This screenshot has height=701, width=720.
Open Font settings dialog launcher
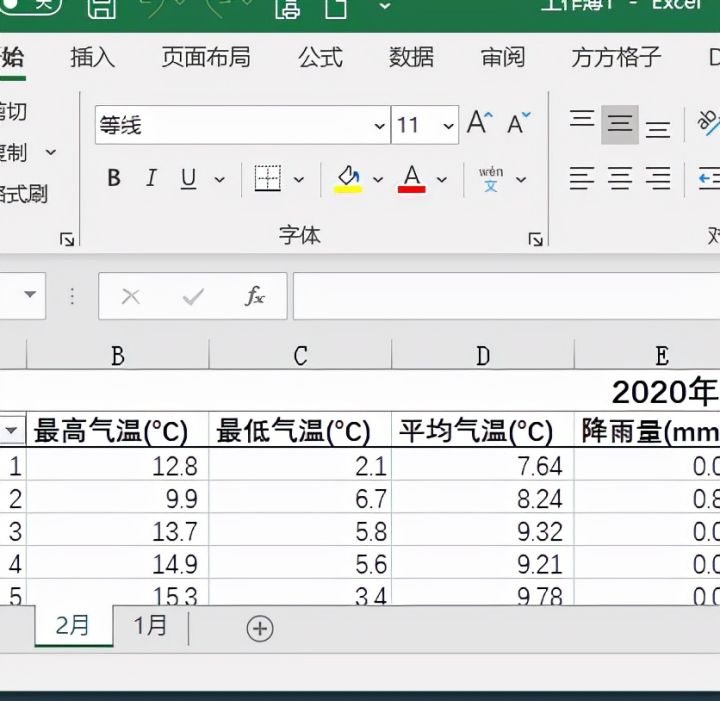click(x=535, y=239)
